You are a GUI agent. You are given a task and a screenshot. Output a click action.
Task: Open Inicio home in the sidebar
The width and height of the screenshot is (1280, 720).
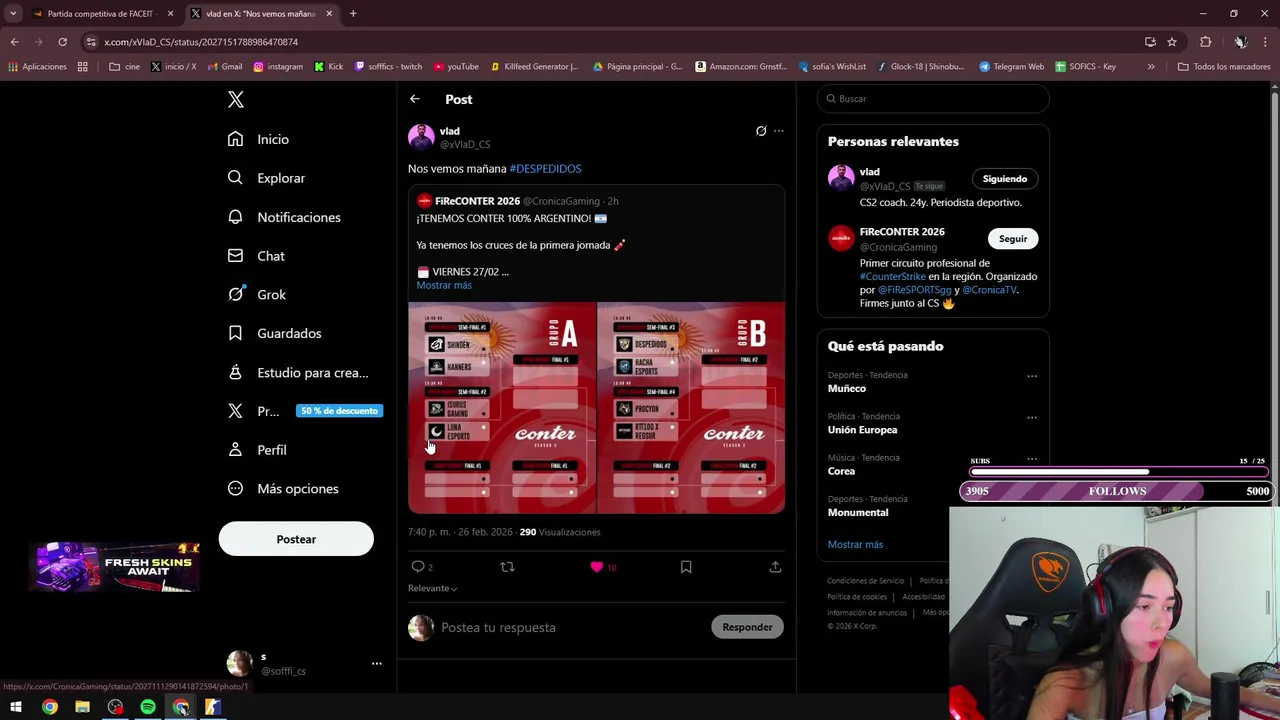[259, 139]
